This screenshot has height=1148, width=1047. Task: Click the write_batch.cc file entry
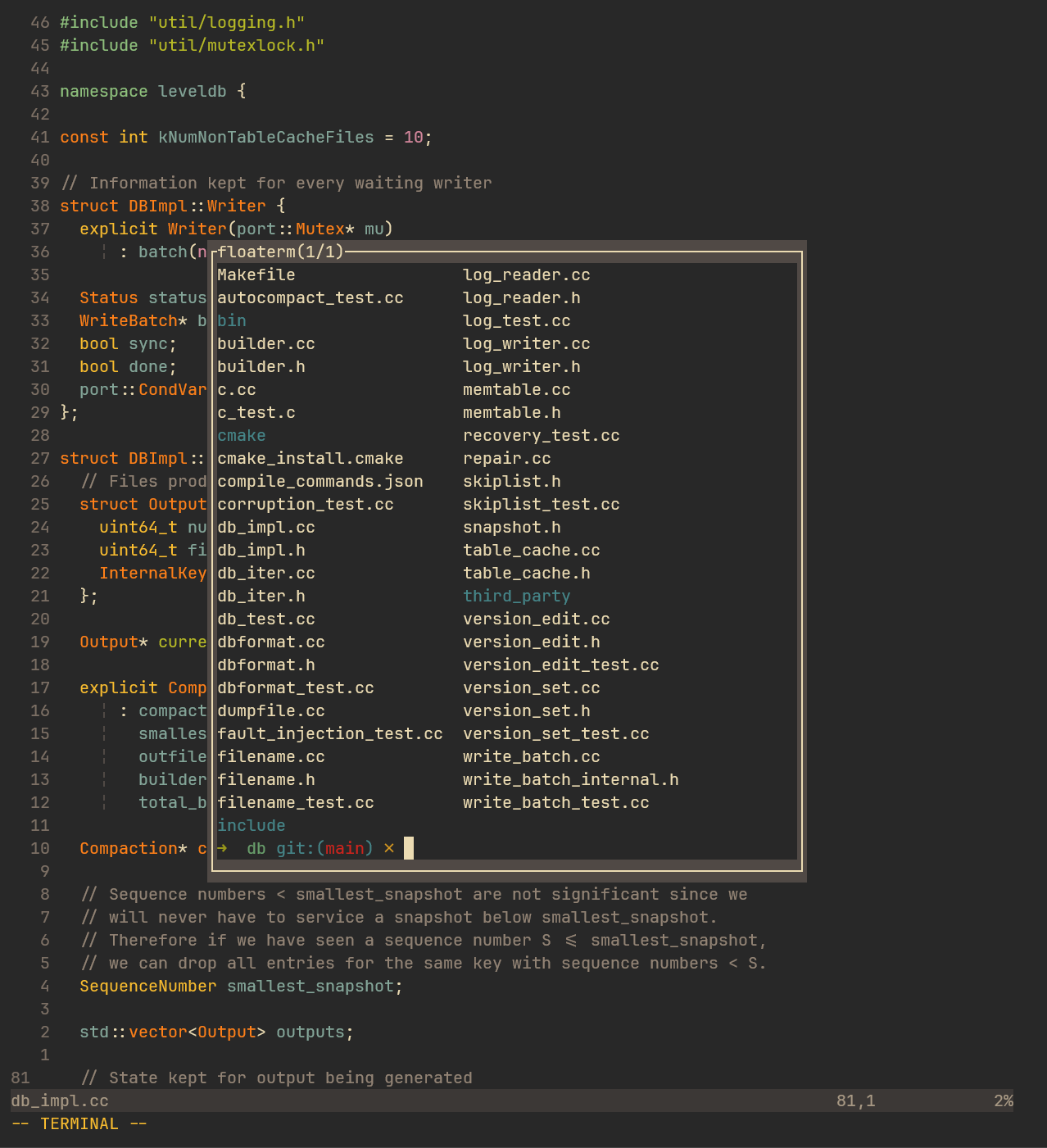531,756
